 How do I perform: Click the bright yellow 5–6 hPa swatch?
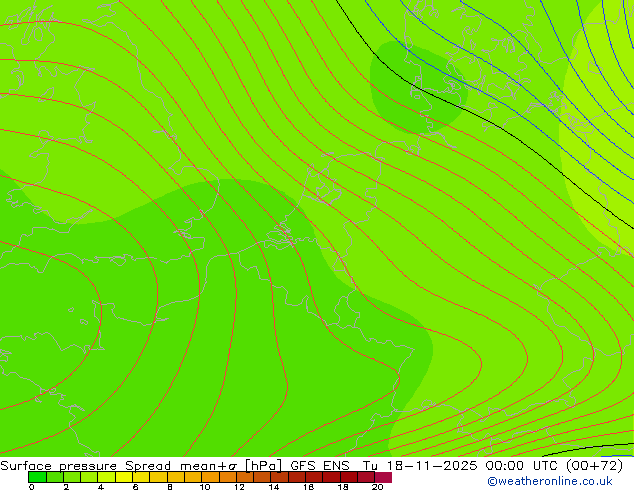point(124,477)
